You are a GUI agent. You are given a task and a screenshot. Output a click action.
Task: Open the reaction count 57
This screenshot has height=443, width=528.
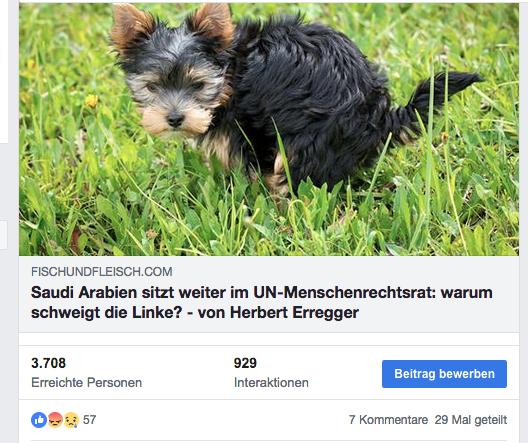click(x=90, y=420)
